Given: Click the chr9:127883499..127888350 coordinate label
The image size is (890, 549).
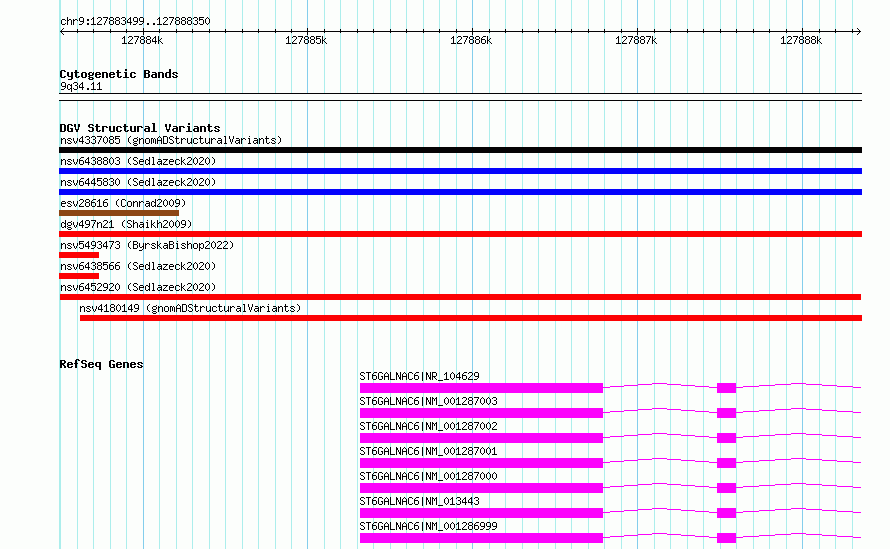Looking at the screenshot, I should [135, 22].
